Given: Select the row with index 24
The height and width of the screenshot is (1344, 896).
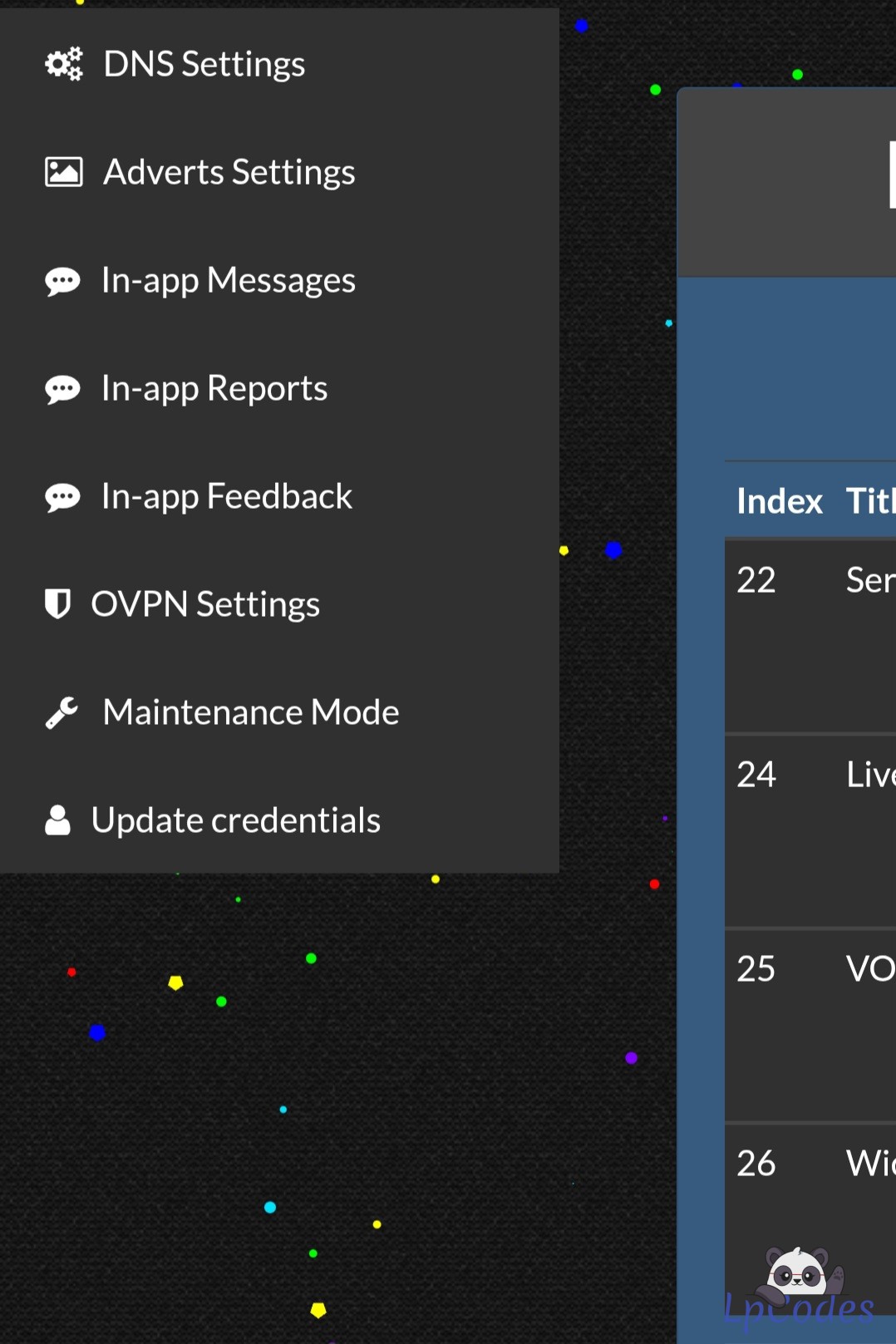Looking at the screenshot, I should [810, 830].
